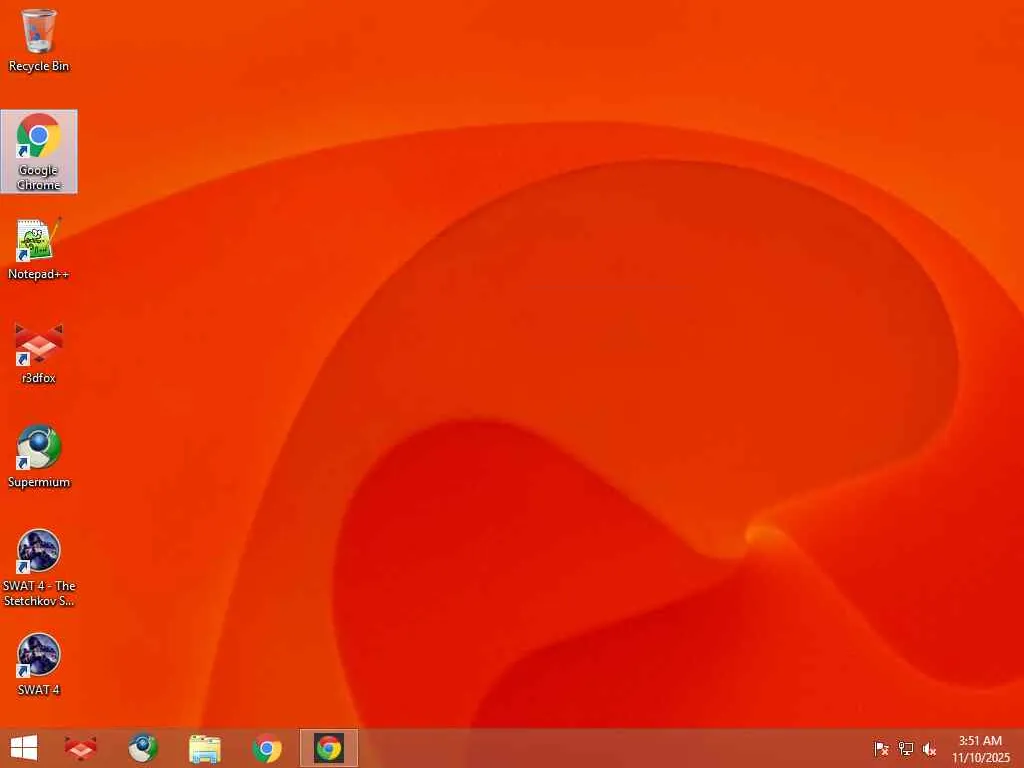
Task: Select the Google Chrome desktop shortcut
Action: [39, 152]
